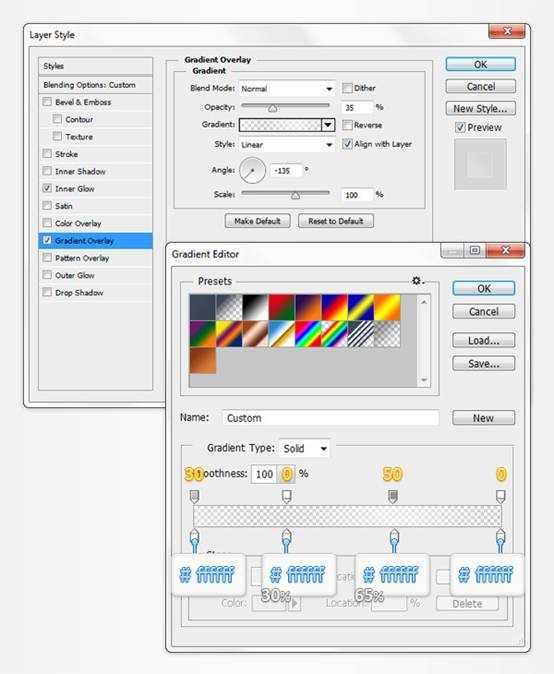The width and height of the screenshot is (554, 674).
Task: Click New Style... in Layer Style dialog
Action: click(481, 109)
